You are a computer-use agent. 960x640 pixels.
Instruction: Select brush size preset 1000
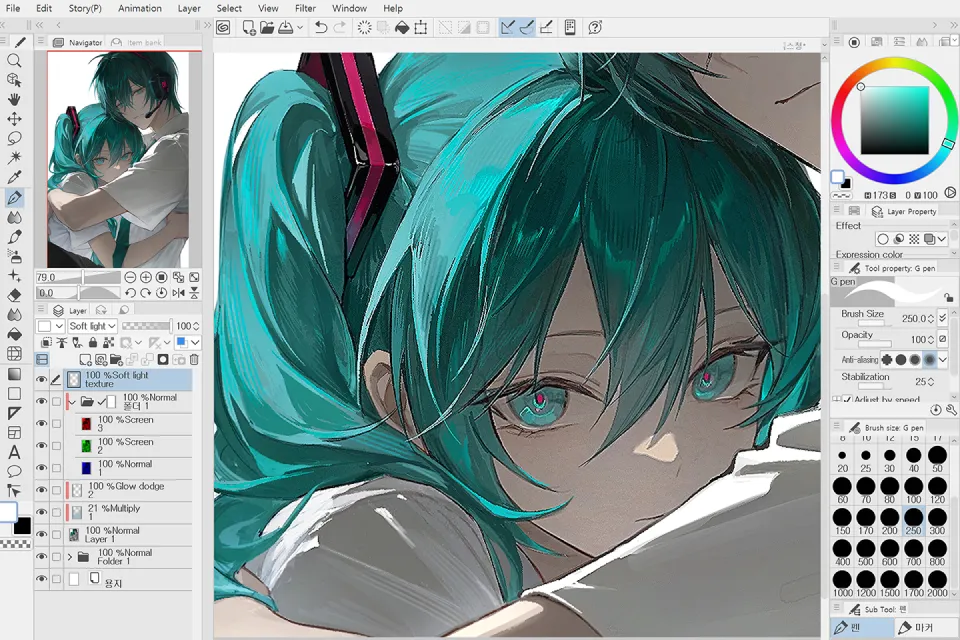842,583
